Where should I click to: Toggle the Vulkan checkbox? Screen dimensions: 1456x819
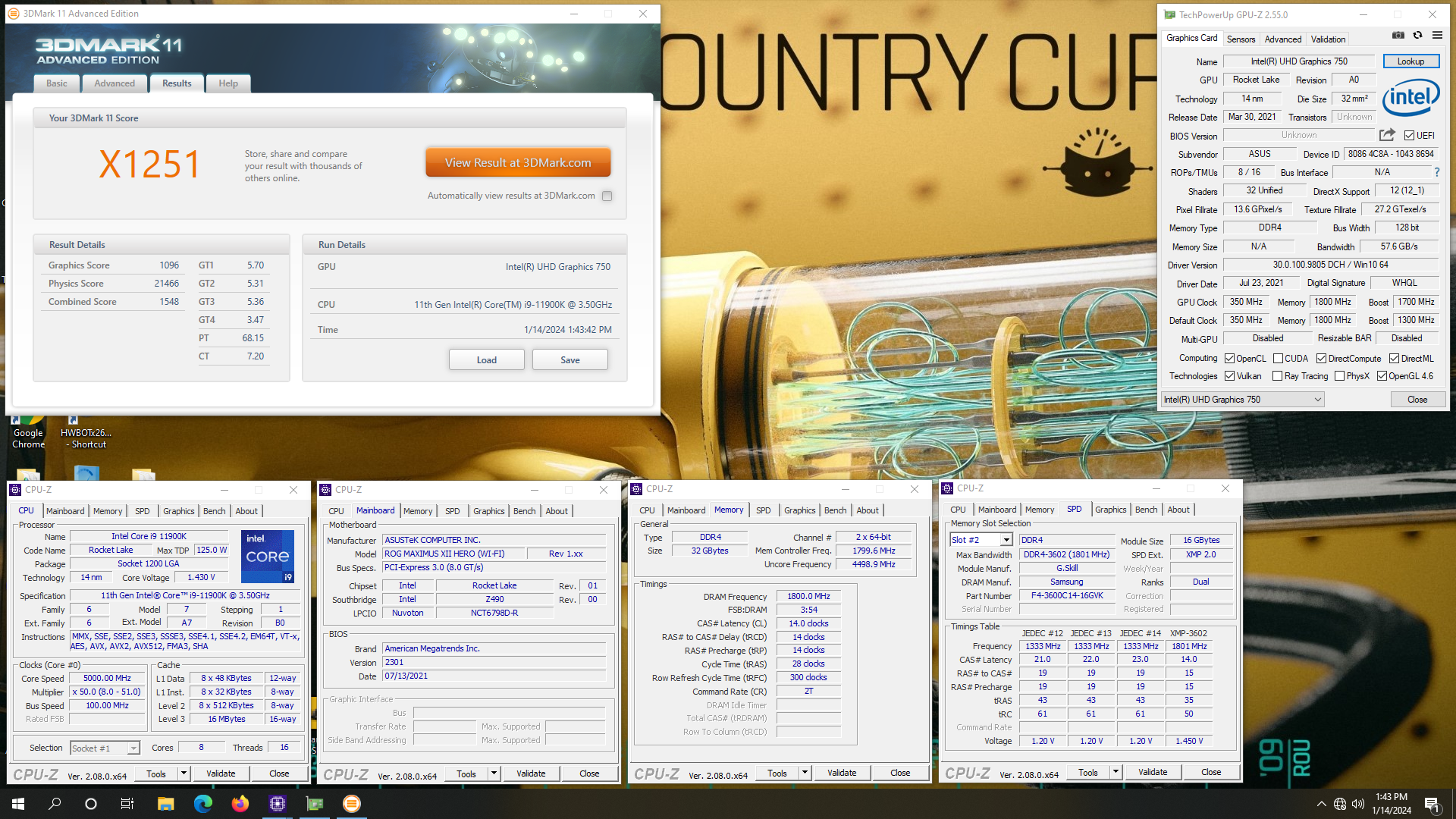pyautogui.click(x=1230, y=376)
